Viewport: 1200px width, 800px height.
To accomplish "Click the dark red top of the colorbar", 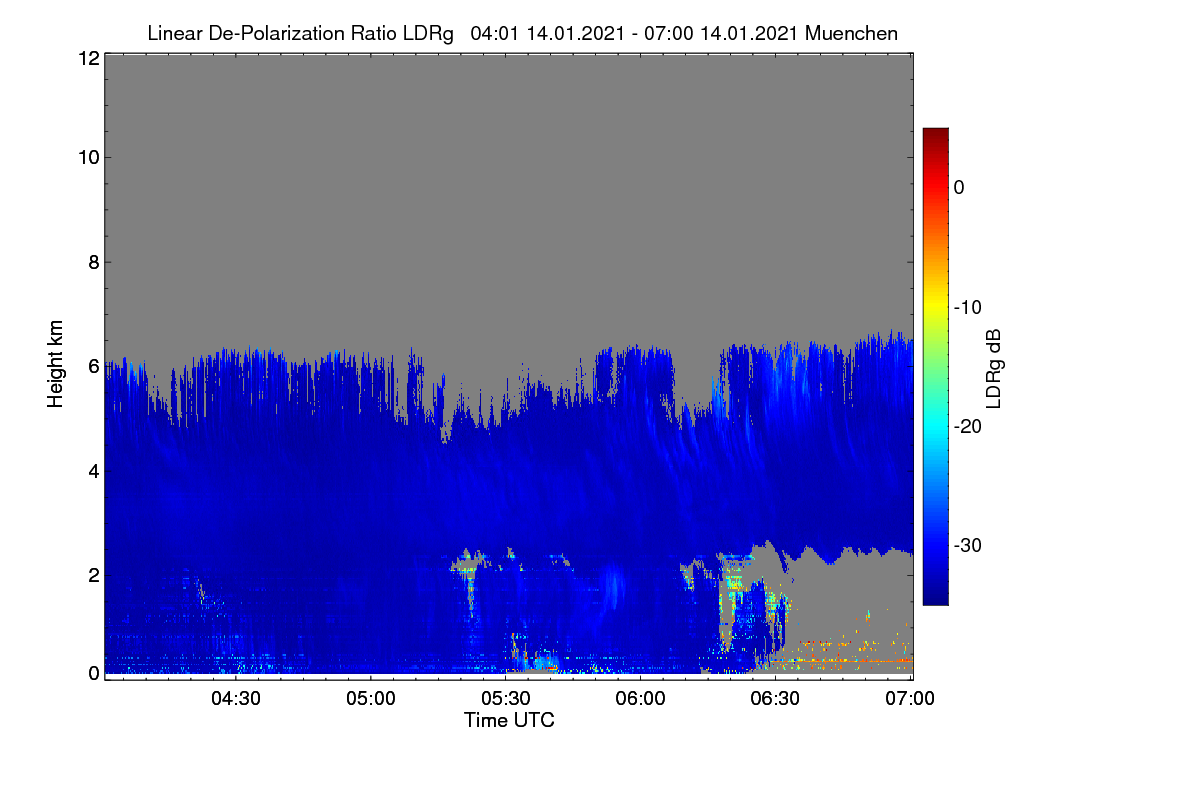I will coord(935,135).
